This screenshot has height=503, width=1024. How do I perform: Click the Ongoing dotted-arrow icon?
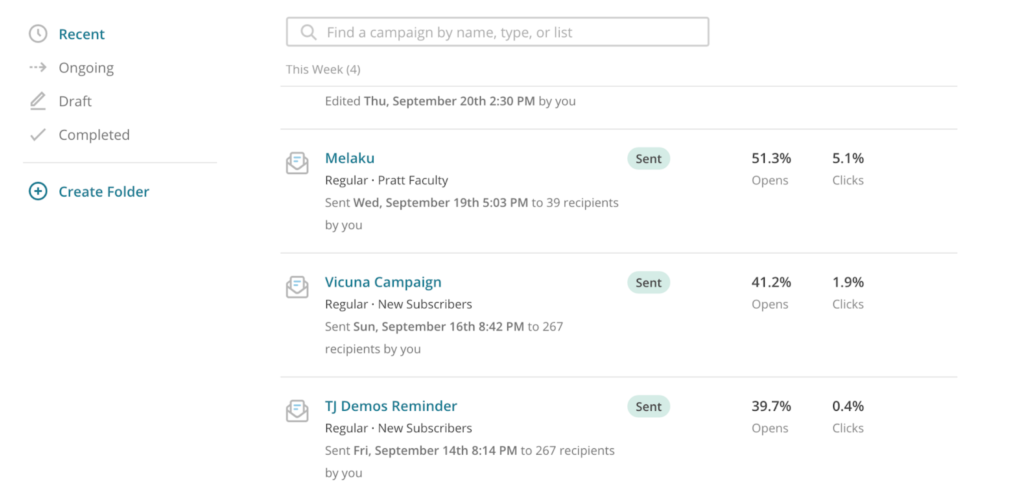pyautogui.click(x=38, y=67)
